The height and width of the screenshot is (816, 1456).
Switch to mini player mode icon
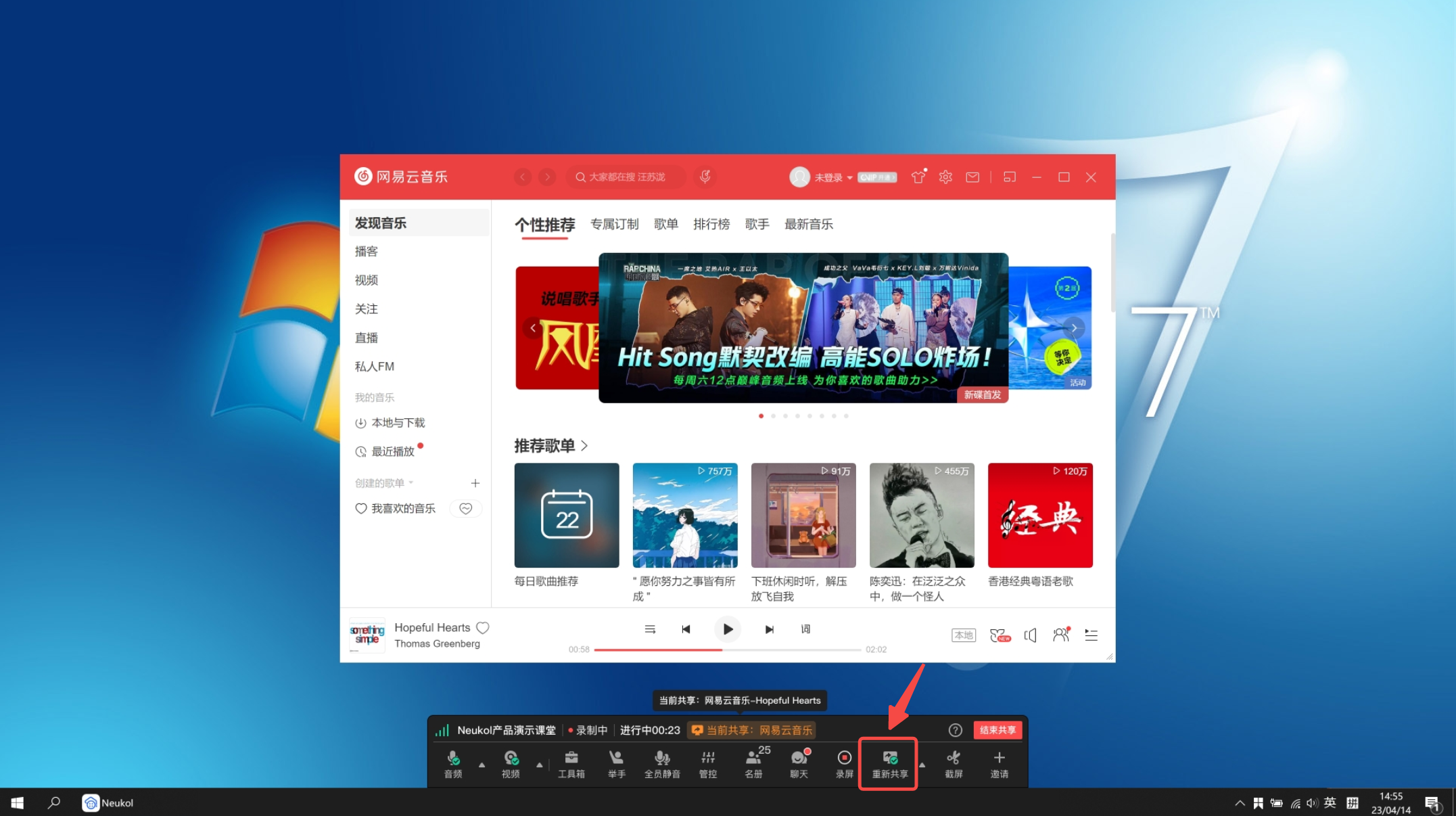coord(1009,177)
